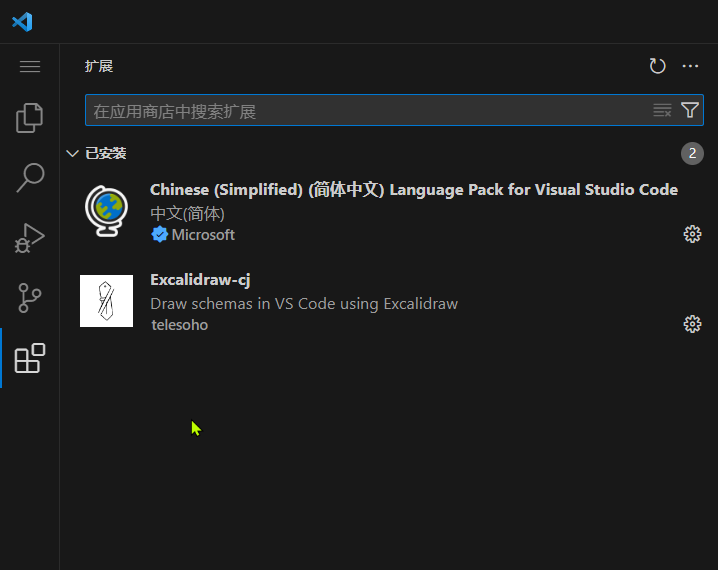Image resolution: width=718 pixels, height=570 pixels.
Task: Click the installed count badge 2
Action: 692,153
